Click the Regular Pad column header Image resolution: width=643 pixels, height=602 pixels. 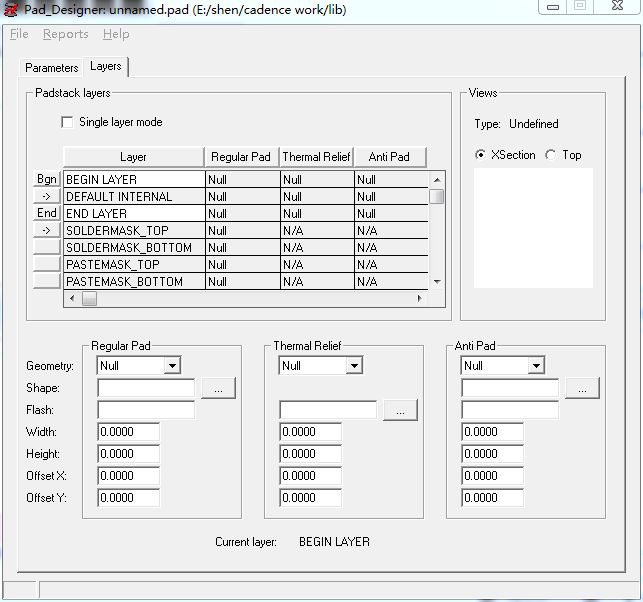click(241, 157)
